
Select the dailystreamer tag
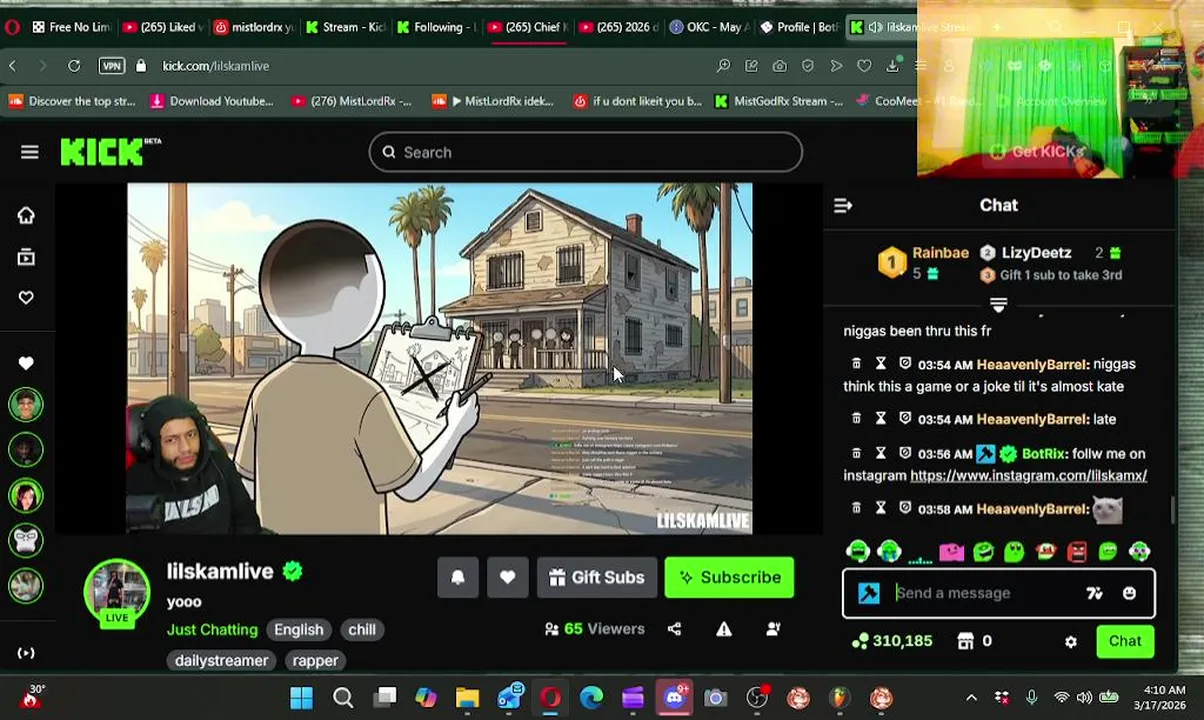click(221, 660)
